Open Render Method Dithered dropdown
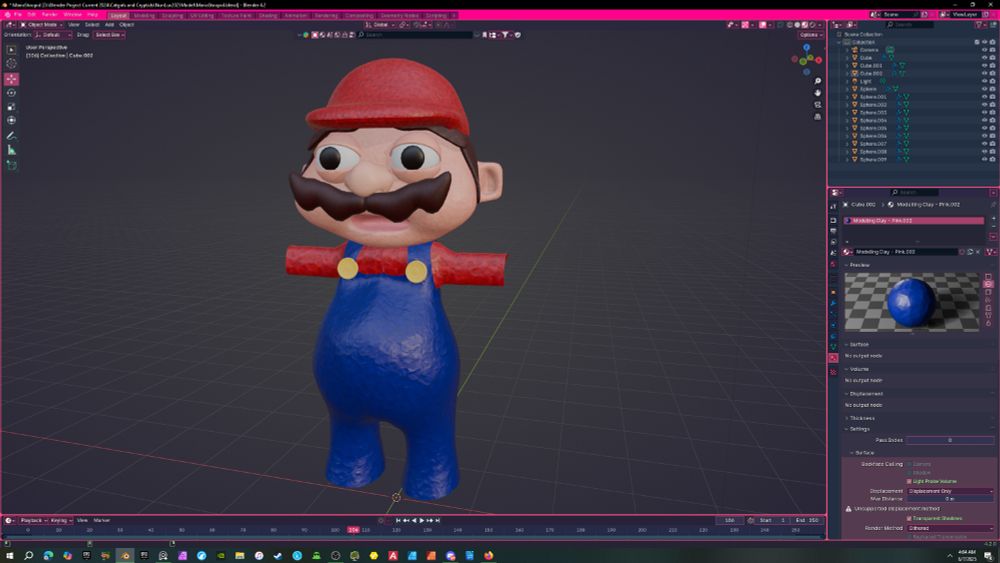Image resolution: width=1000 pixels, height=563 pixels. 950,528
